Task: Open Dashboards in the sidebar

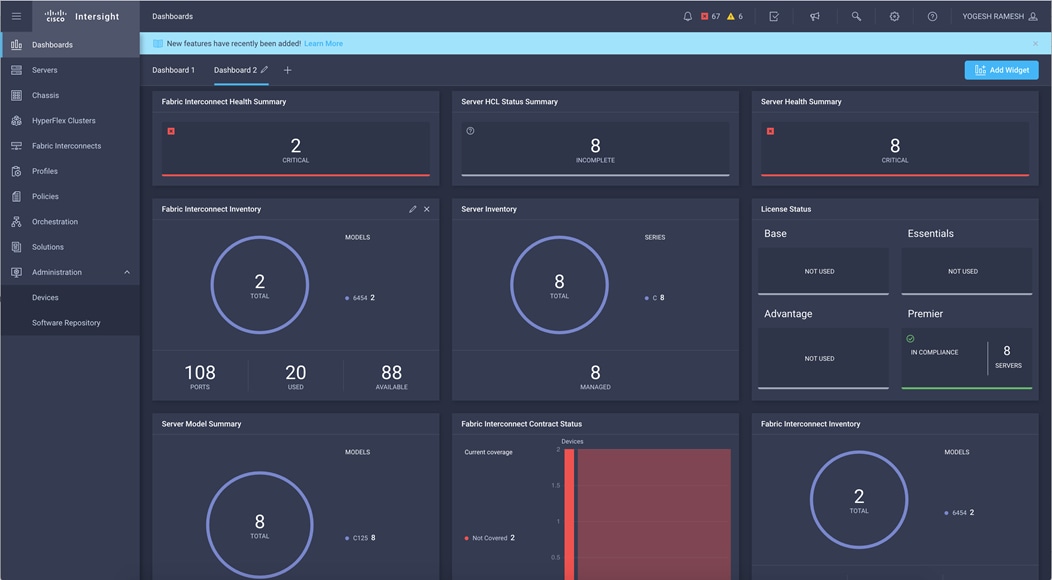Action: [70, 45]
